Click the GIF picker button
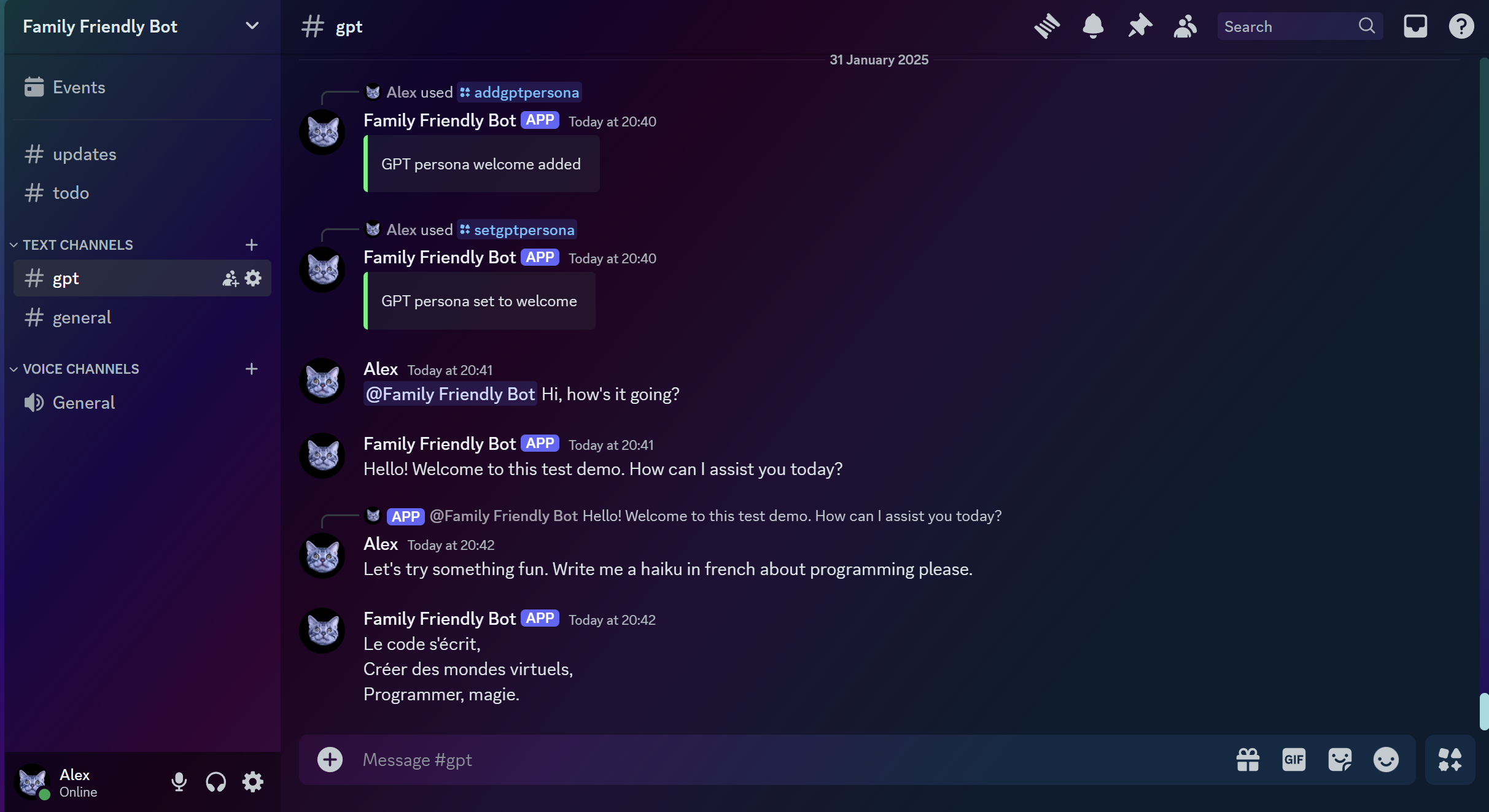 point(1293,759)
